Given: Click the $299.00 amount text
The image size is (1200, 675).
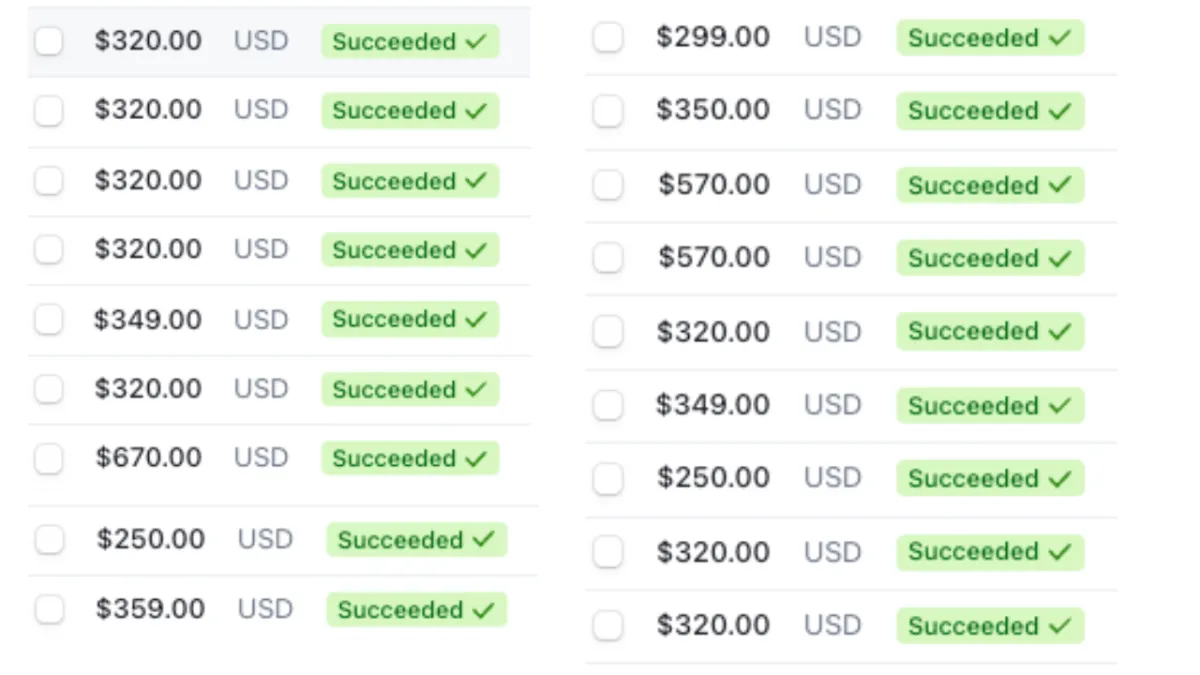Looking at the screenshot, I should [713, 38].
